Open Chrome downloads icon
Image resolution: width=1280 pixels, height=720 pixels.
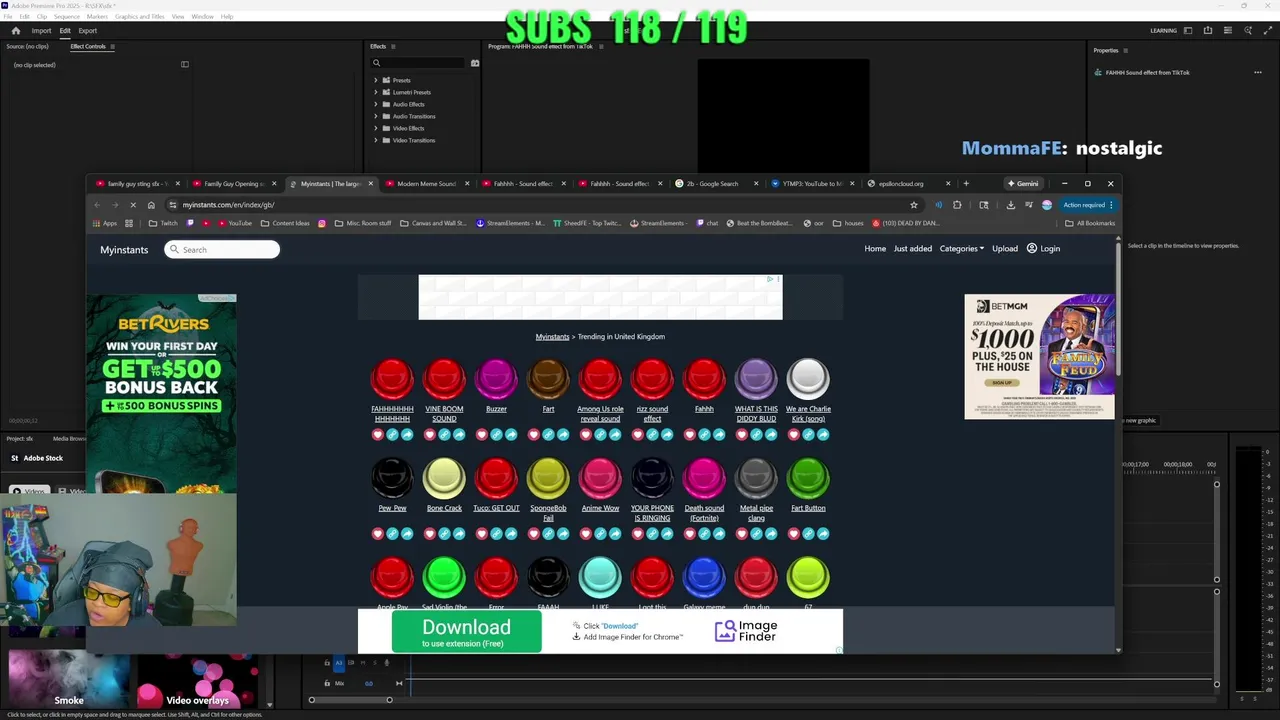pyautogui.click(x=1010, y=205)
